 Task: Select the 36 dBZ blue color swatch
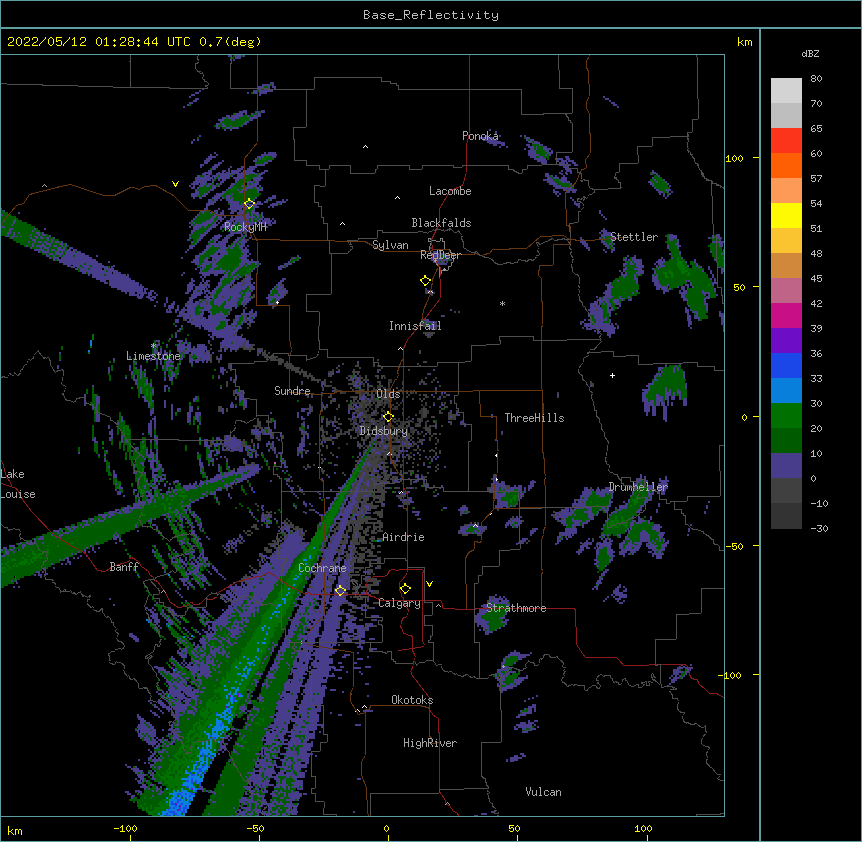pyautogui.click(x=786, y=365)
